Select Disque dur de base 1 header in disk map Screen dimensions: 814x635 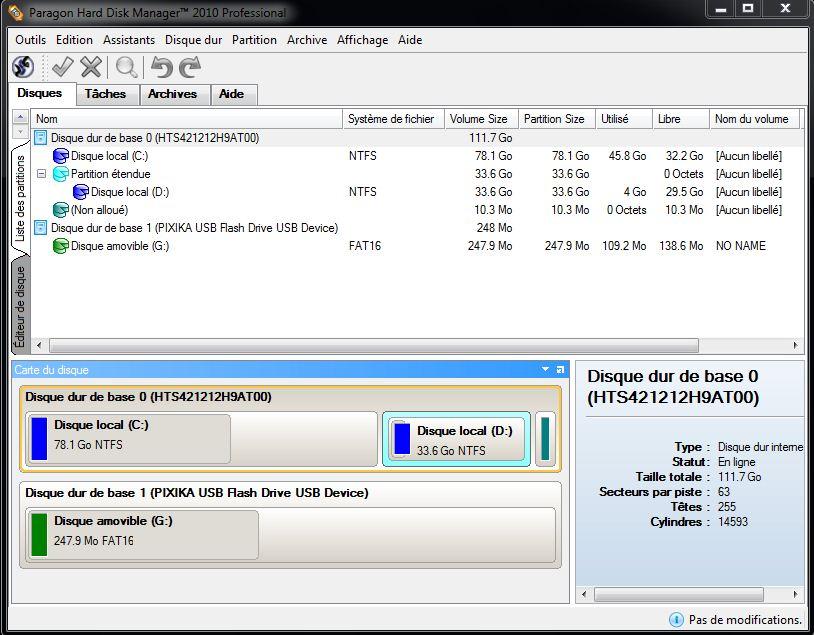197,493
